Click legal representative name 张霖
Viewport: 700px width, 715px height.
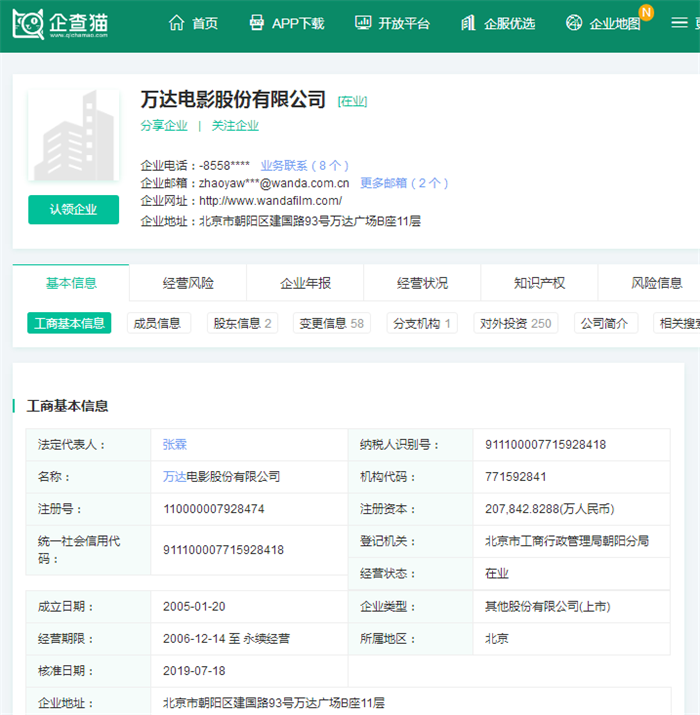click(x=175, y=445)
